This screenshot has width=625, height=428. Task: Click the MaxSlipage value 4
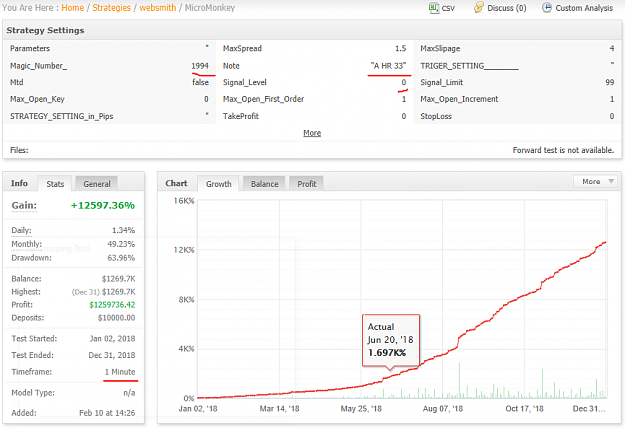[x=612, y=49]
